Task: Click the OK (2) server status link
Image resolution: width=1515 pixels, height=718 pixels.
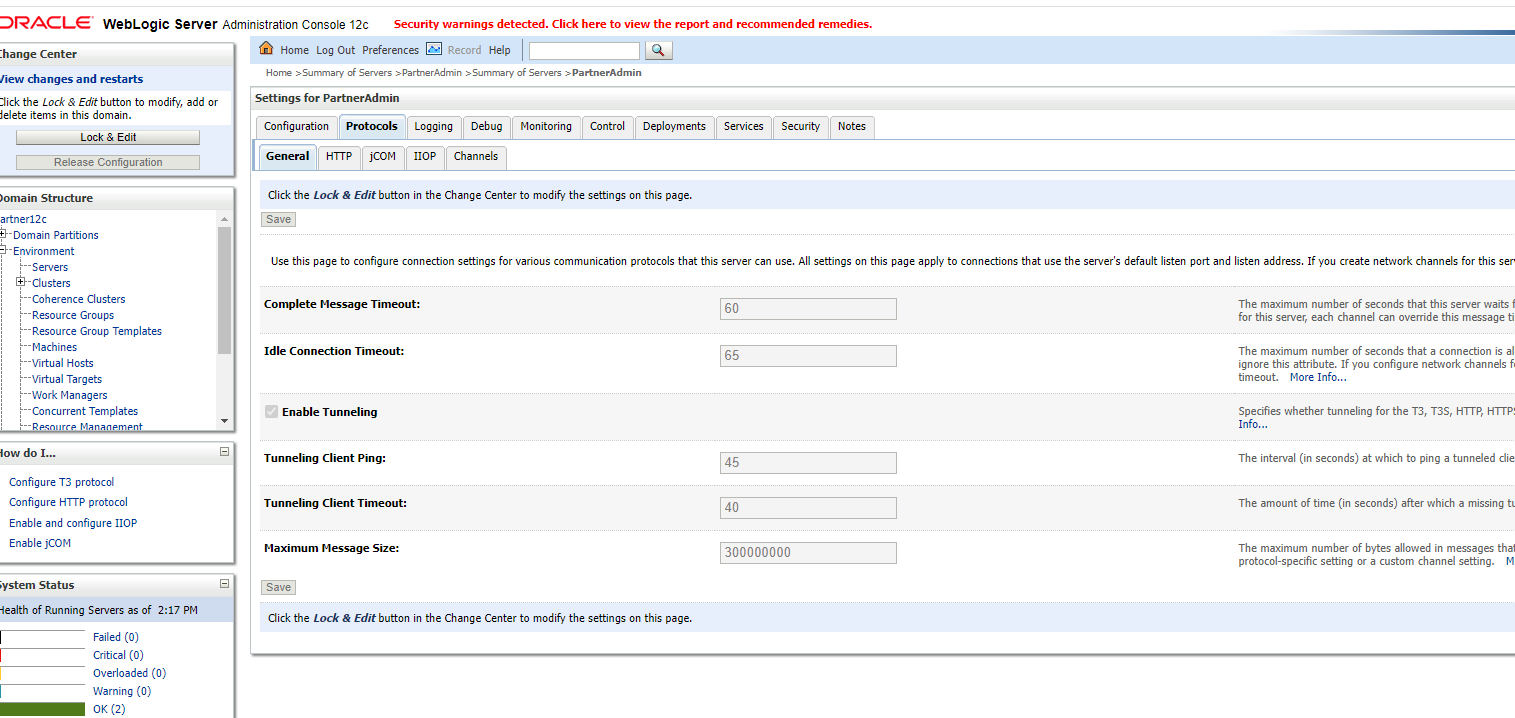Action: 109,709
